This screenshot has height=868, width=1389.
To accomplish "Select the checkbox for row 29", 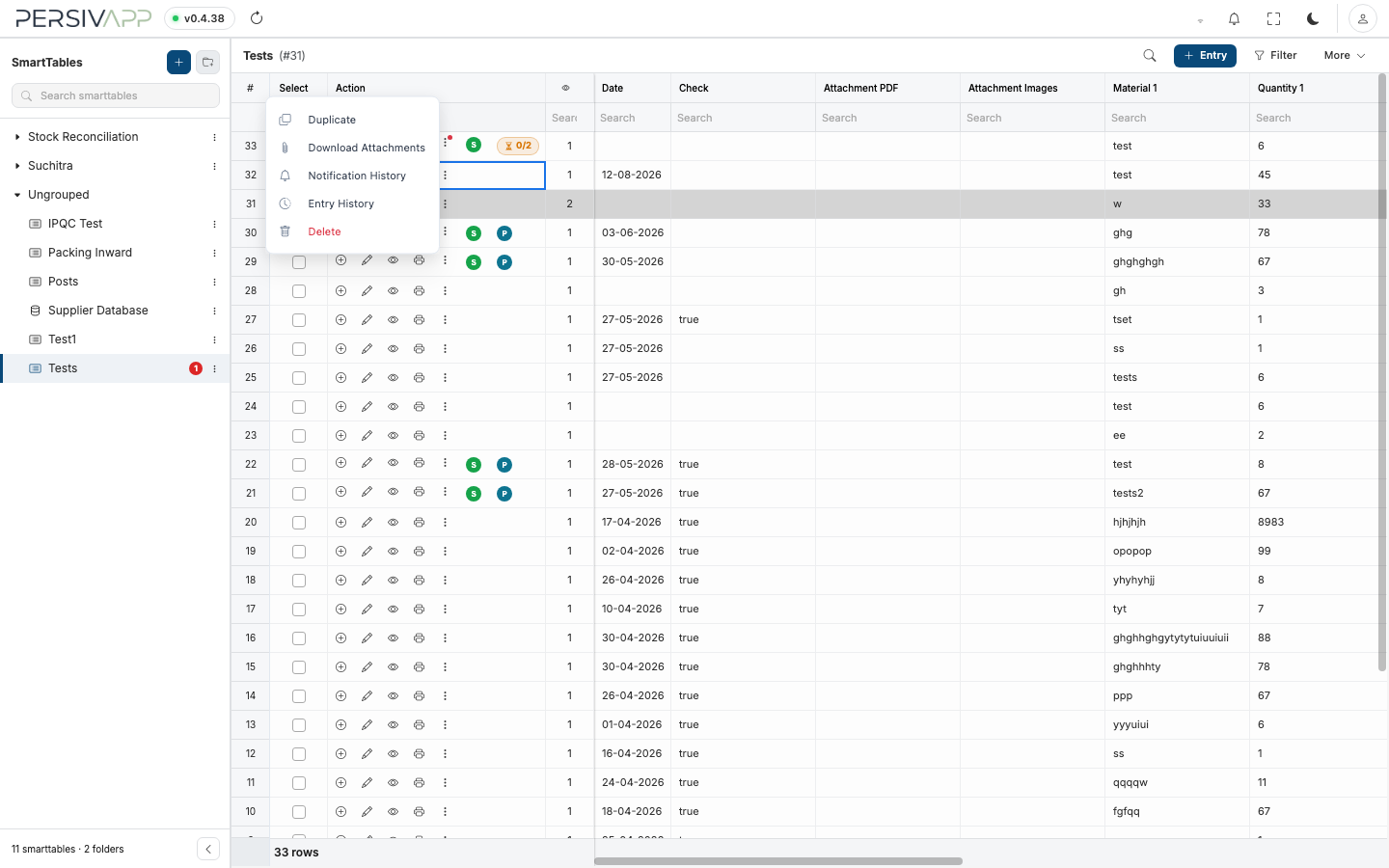I will (x=299, y=262).
